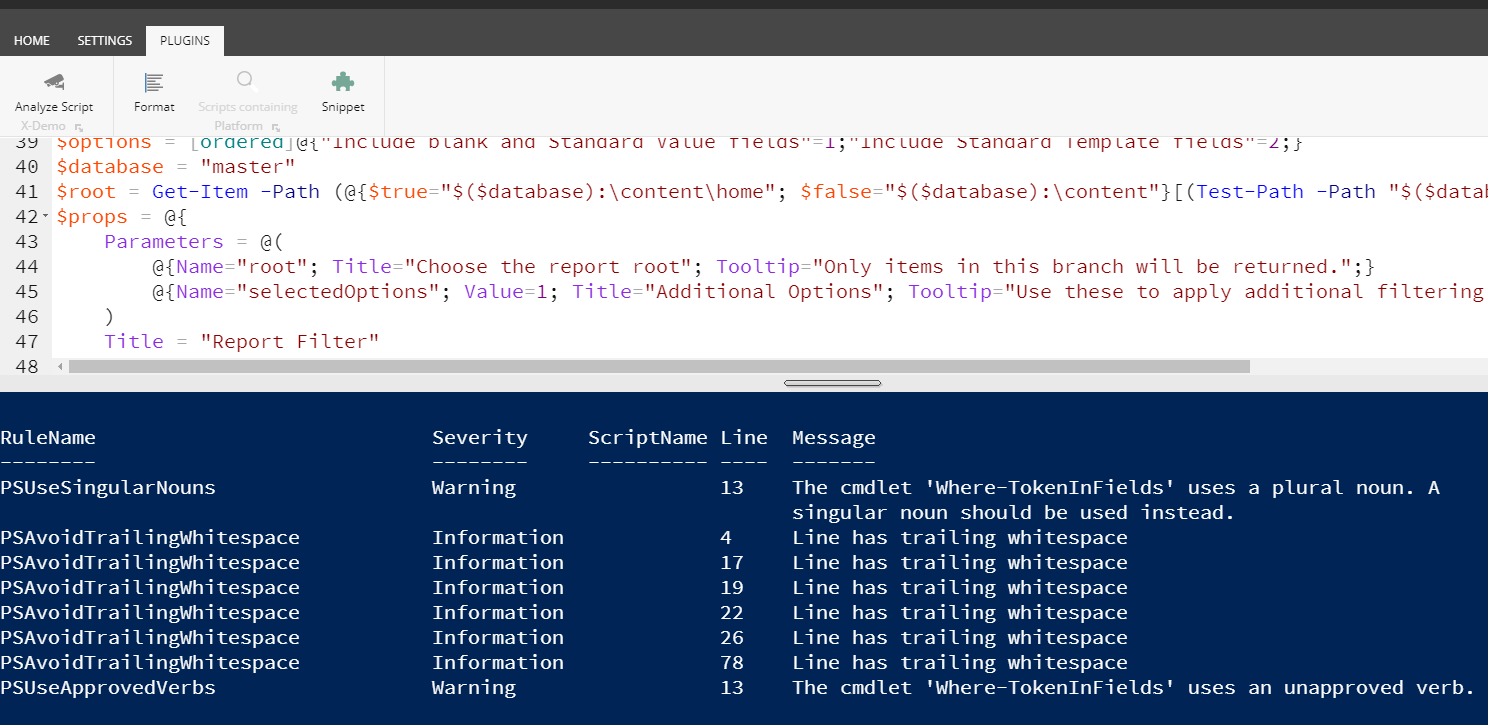Open the Snippet puzzle piece icon
Viewport: 1488px width, 725px height.
343,82
